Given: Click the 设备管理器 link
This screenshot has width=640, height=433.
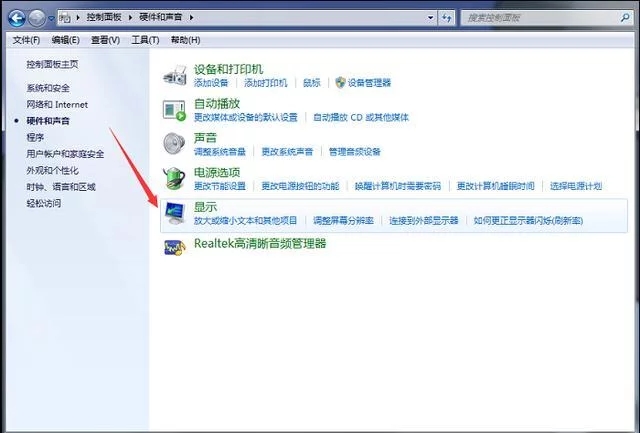Looking at the screenshot, I should point(369,83).
